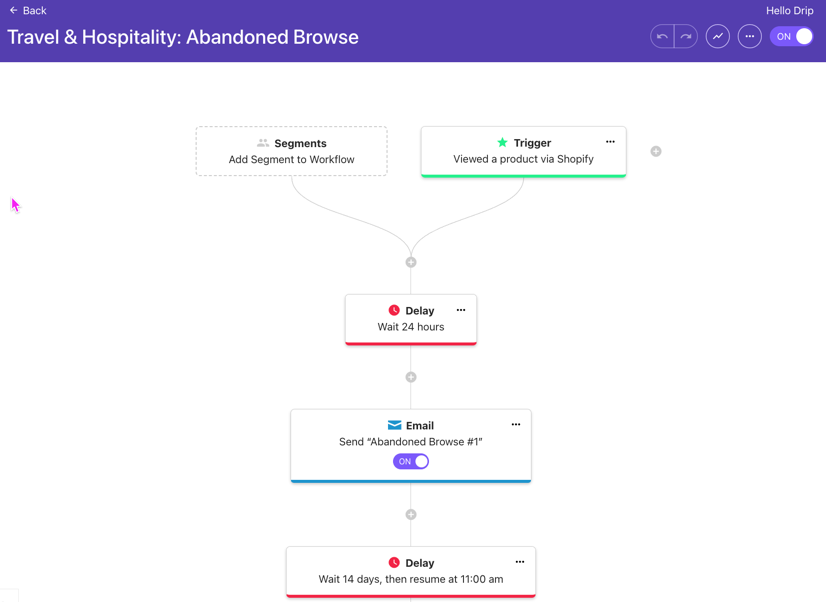Image resolution: width=826 pixels, height=602 pixels.
Task: Click the clock icon on Wait 14 days delay
Action: tap(394, 562)
